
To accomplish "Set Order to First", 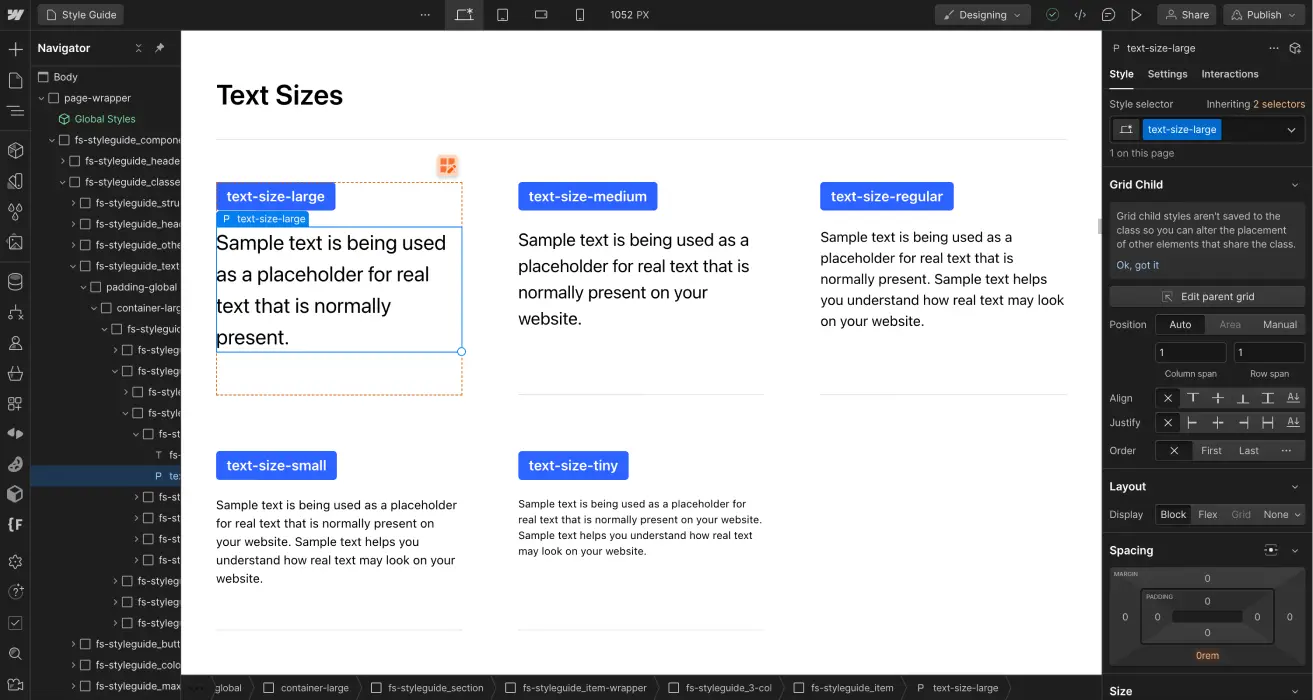I will tap(1211, 450).
